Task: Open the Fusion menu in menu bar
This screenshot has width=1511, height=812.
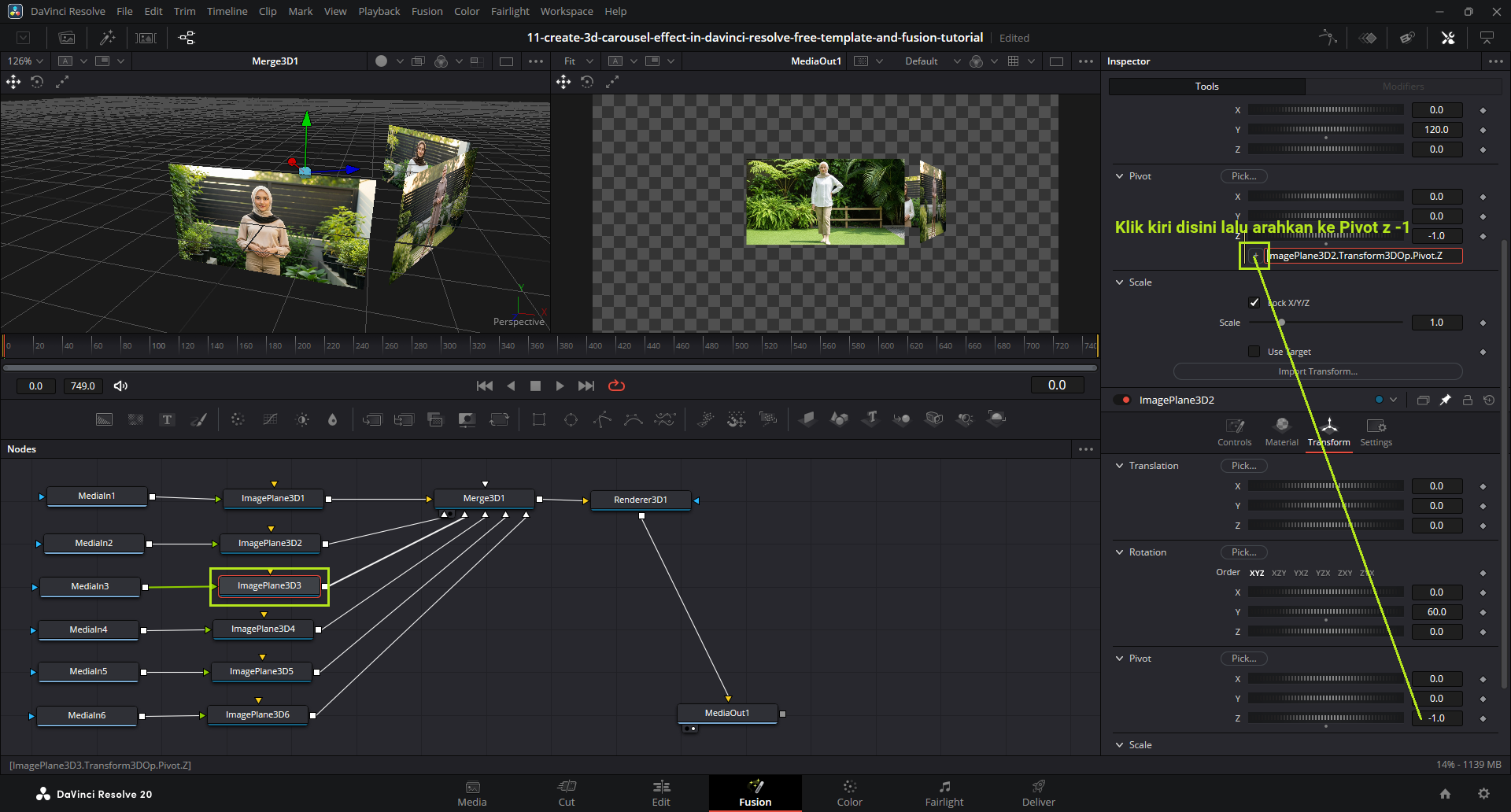Action: click(427, 11)
